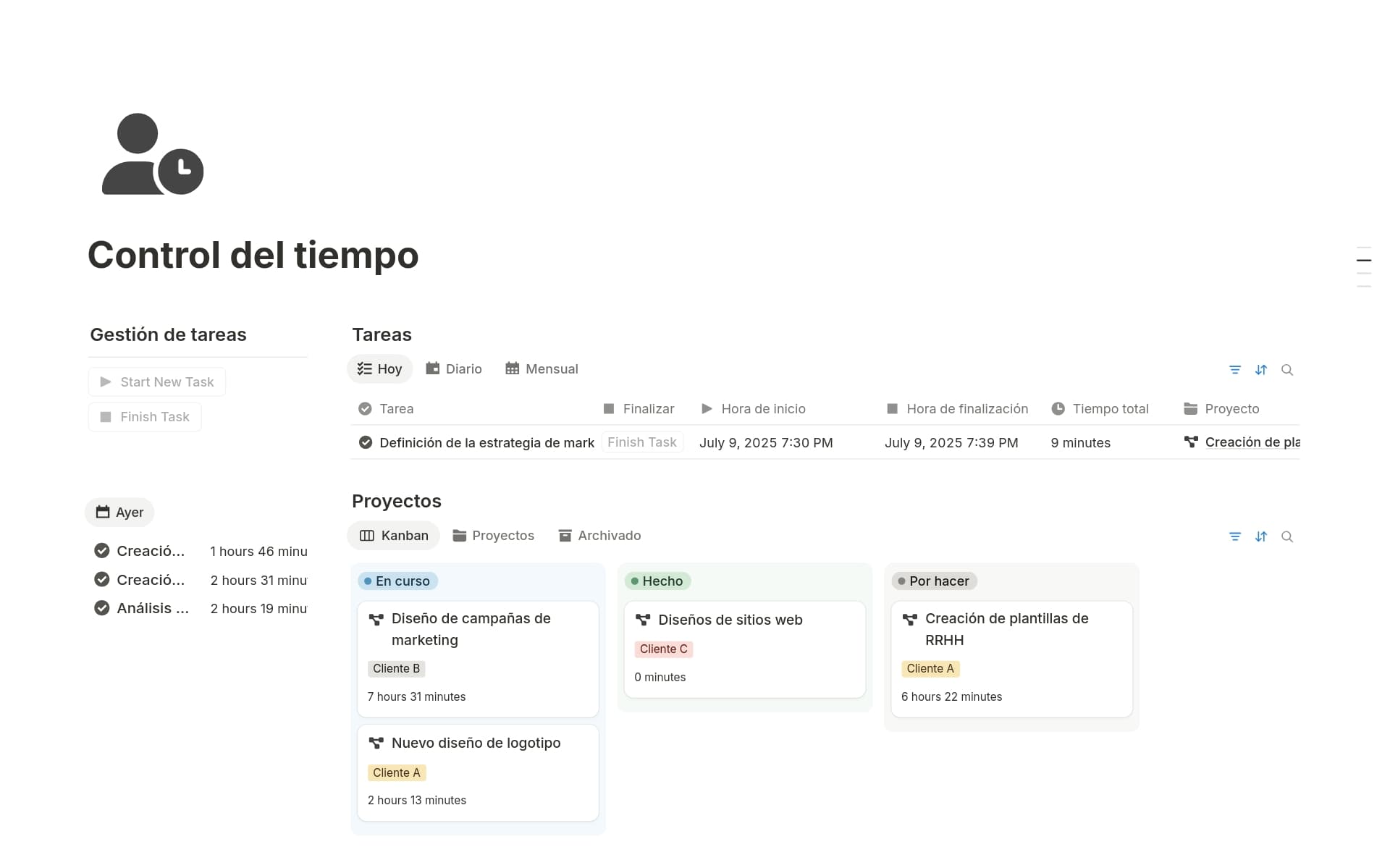Click the sort icon in Tareas section
The width and height of the screenshot is (1390, 868).
[1261, 370]
